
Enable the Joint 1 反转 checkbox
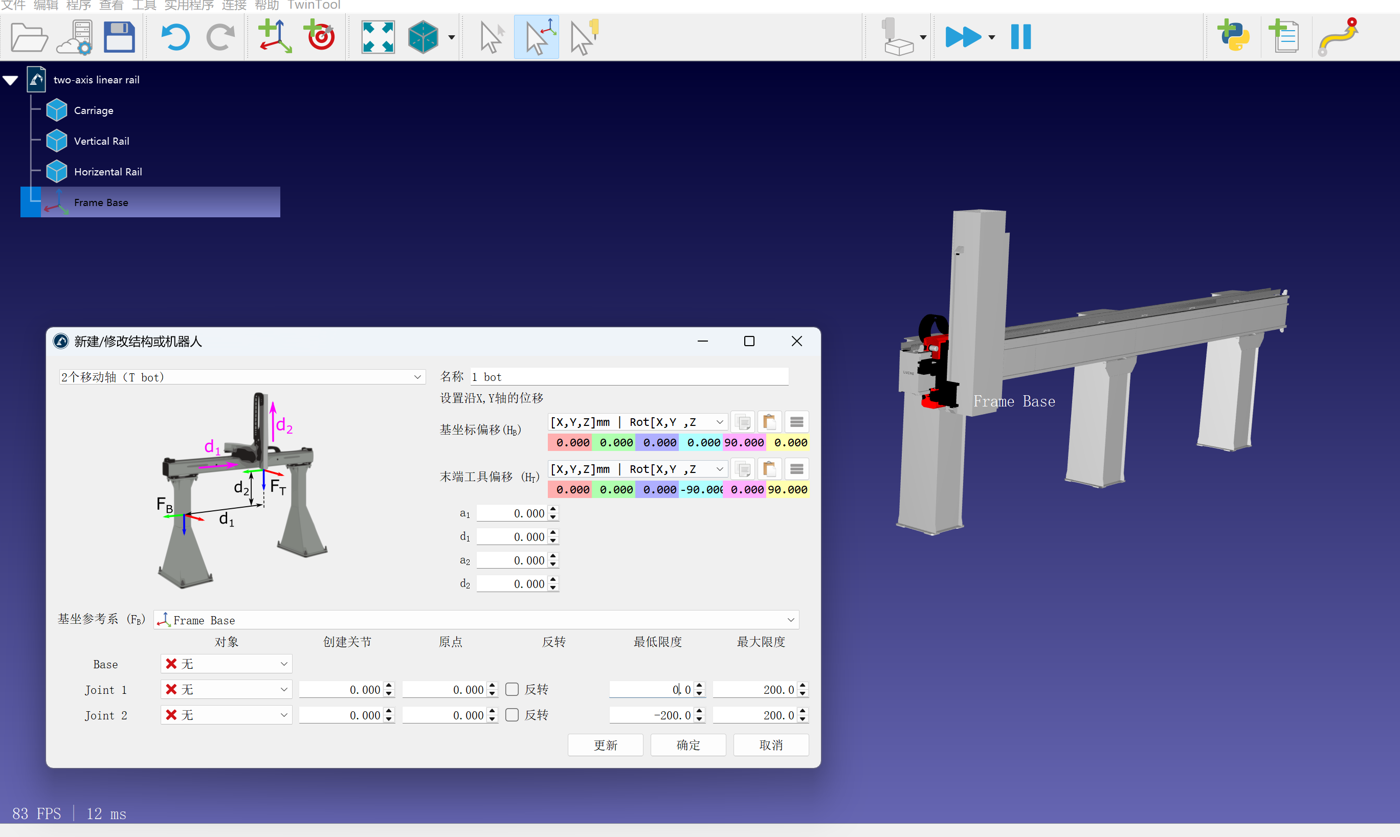tap(512, 689)
